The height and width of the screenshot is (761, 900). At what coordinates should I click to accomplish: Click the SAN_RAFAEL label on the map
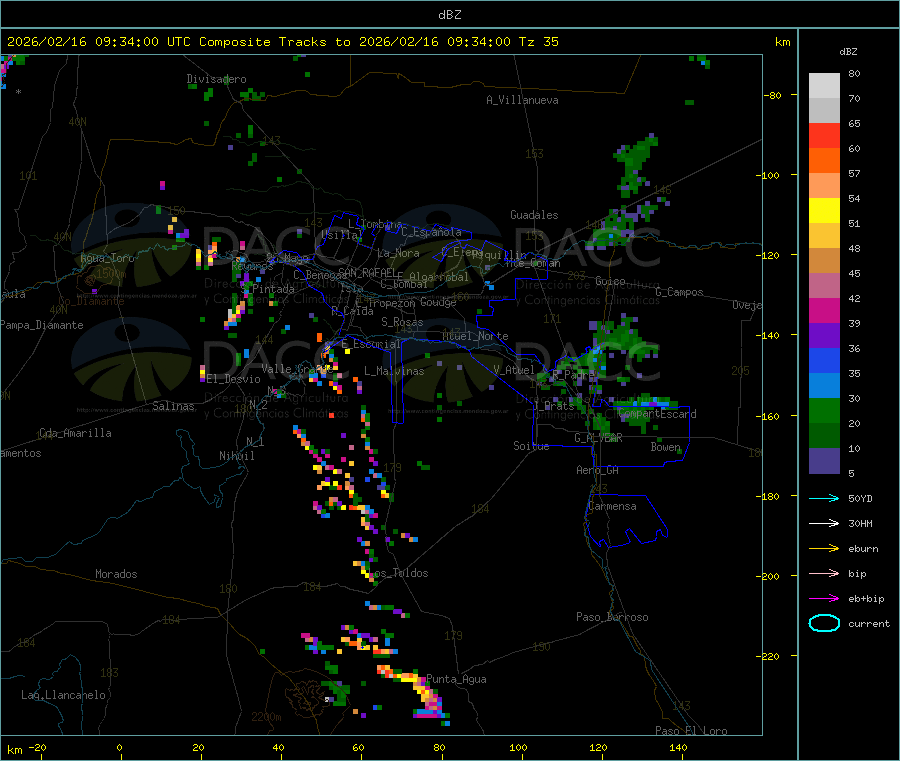(367, 272)
